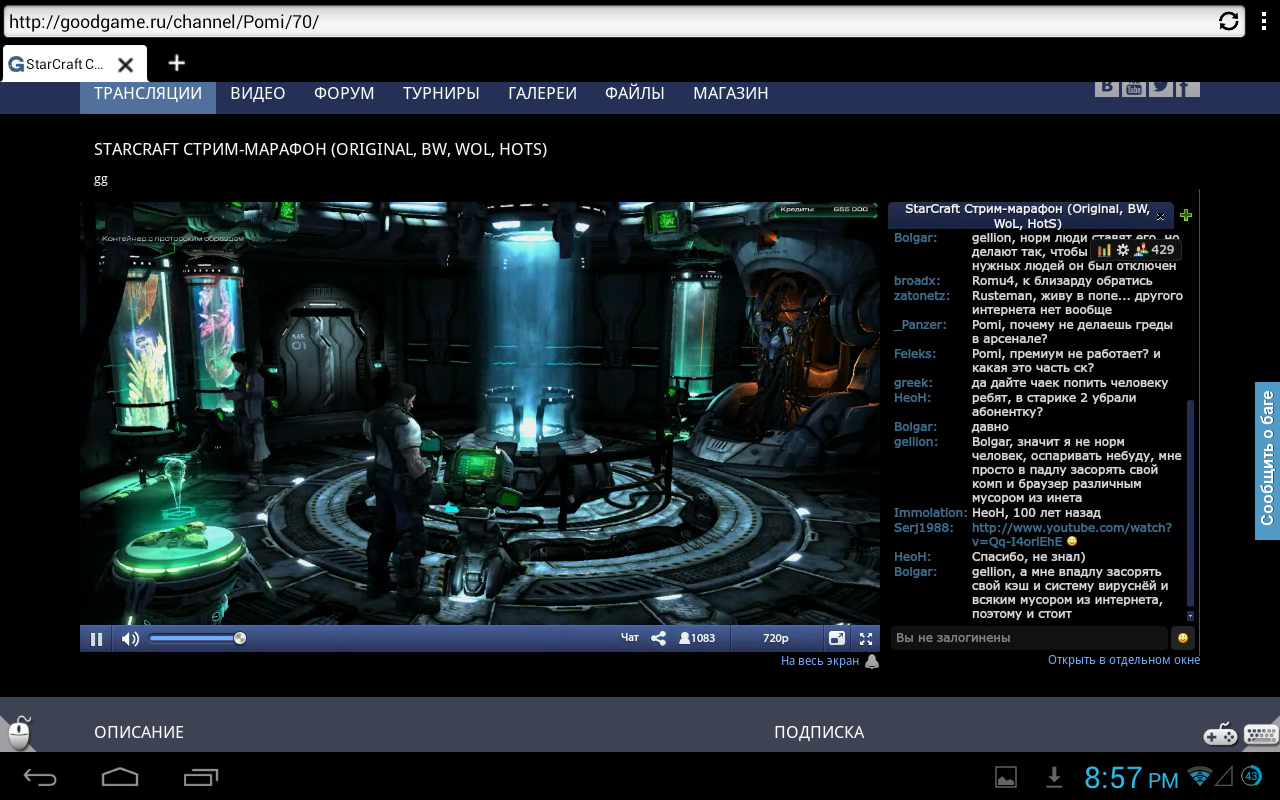Click the Immolation chat username

tap(931, 513)
